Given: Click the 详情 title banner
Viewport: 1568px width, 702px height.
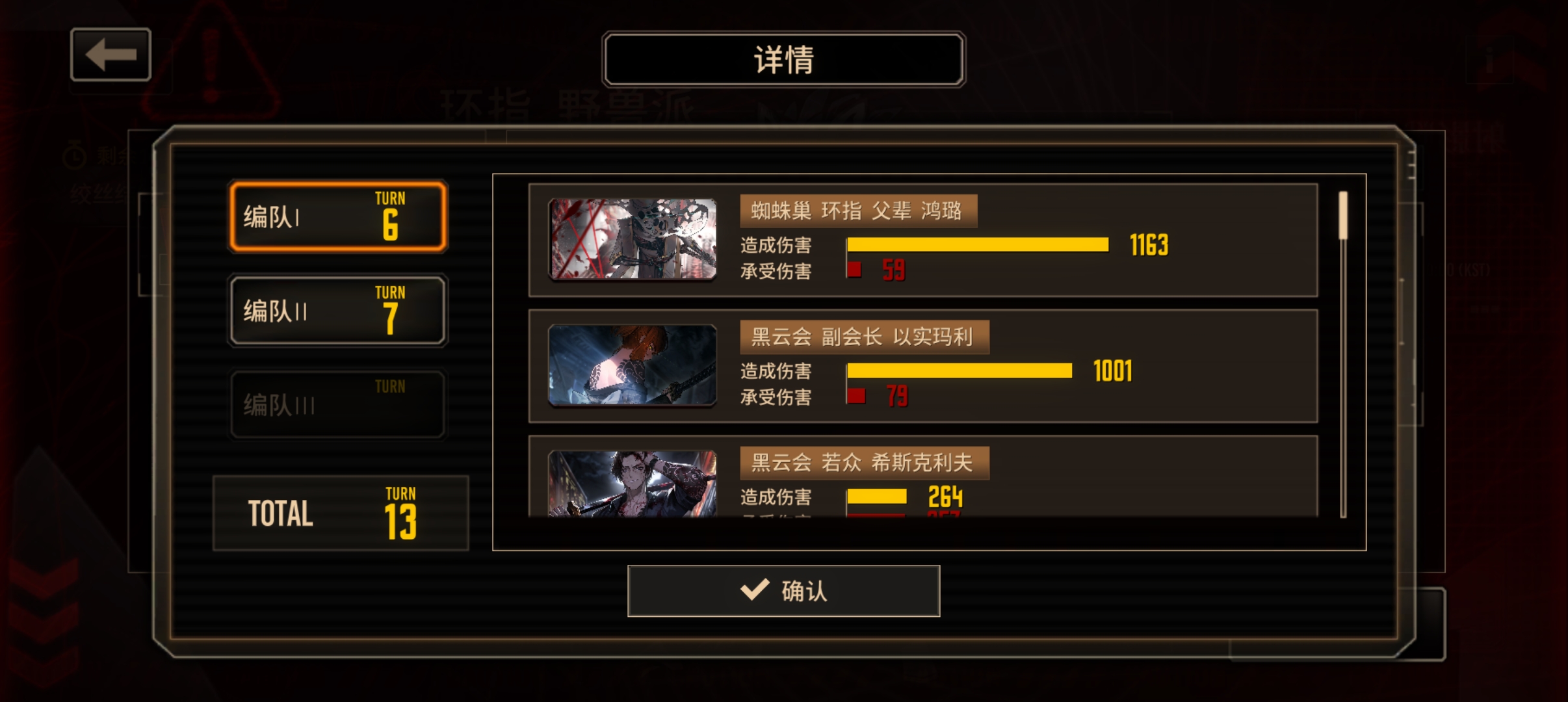Looking at the screenshot, I should click(x=783, y=60).
